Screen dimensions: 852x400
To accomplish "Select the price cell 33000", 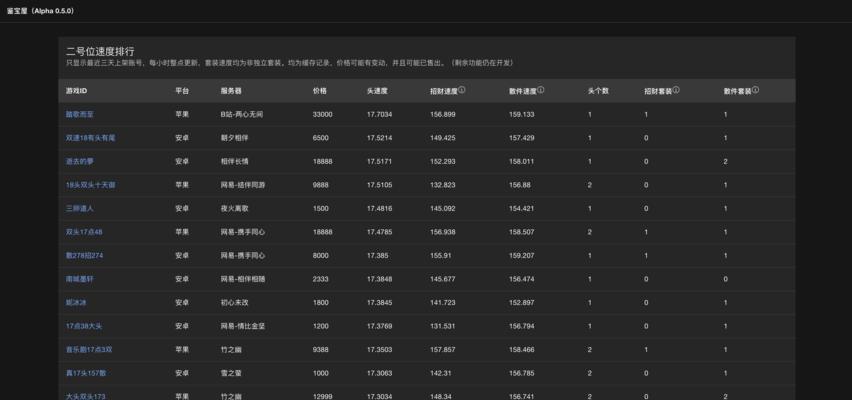I will click(323, 115).
